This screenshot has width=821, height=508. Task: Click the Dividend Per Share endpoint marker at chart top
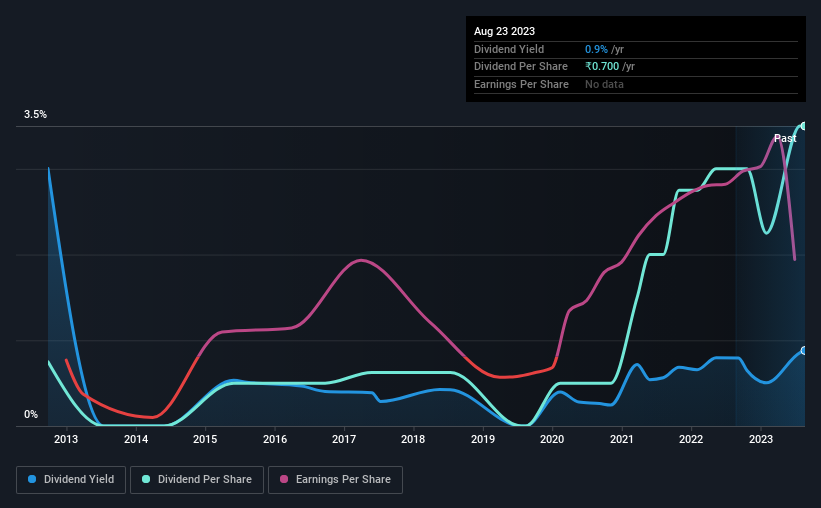[x=803, y=126]
